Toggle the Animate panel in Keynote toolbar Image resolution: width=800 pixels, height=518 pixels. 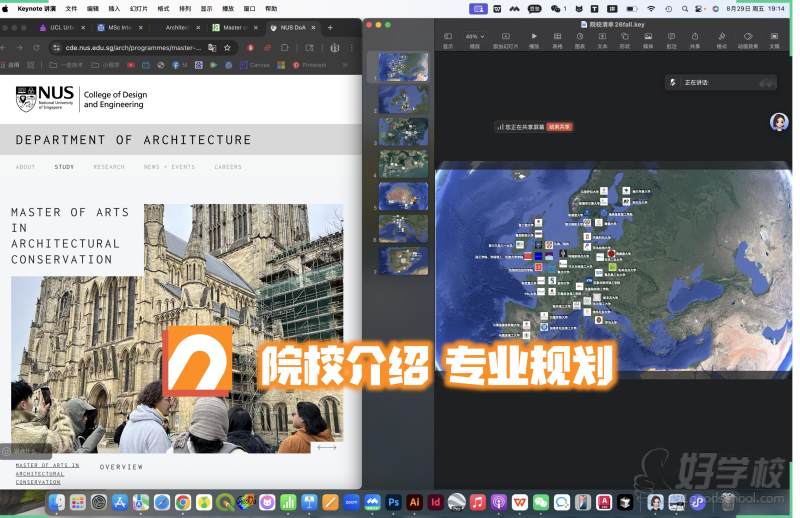[747, 37]
